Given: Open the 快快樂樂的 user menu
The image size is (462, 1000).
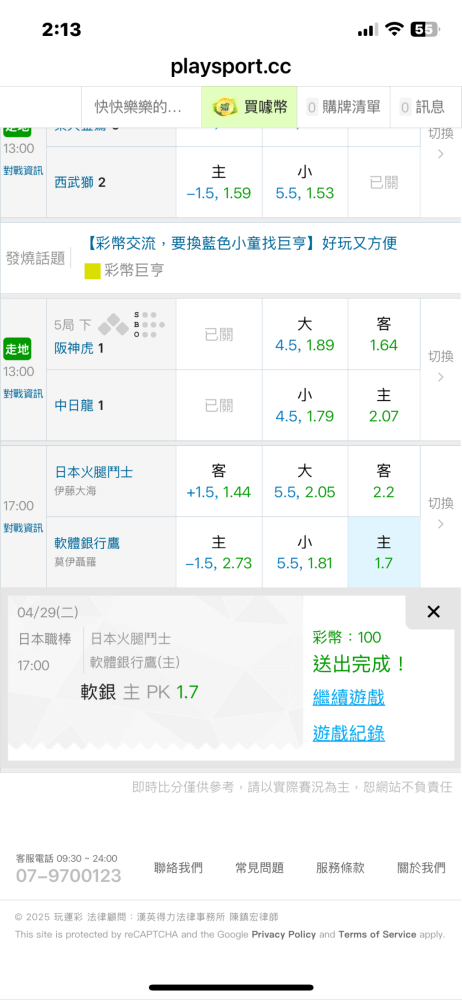Looking at the screenshot, I should pos(138,107).
